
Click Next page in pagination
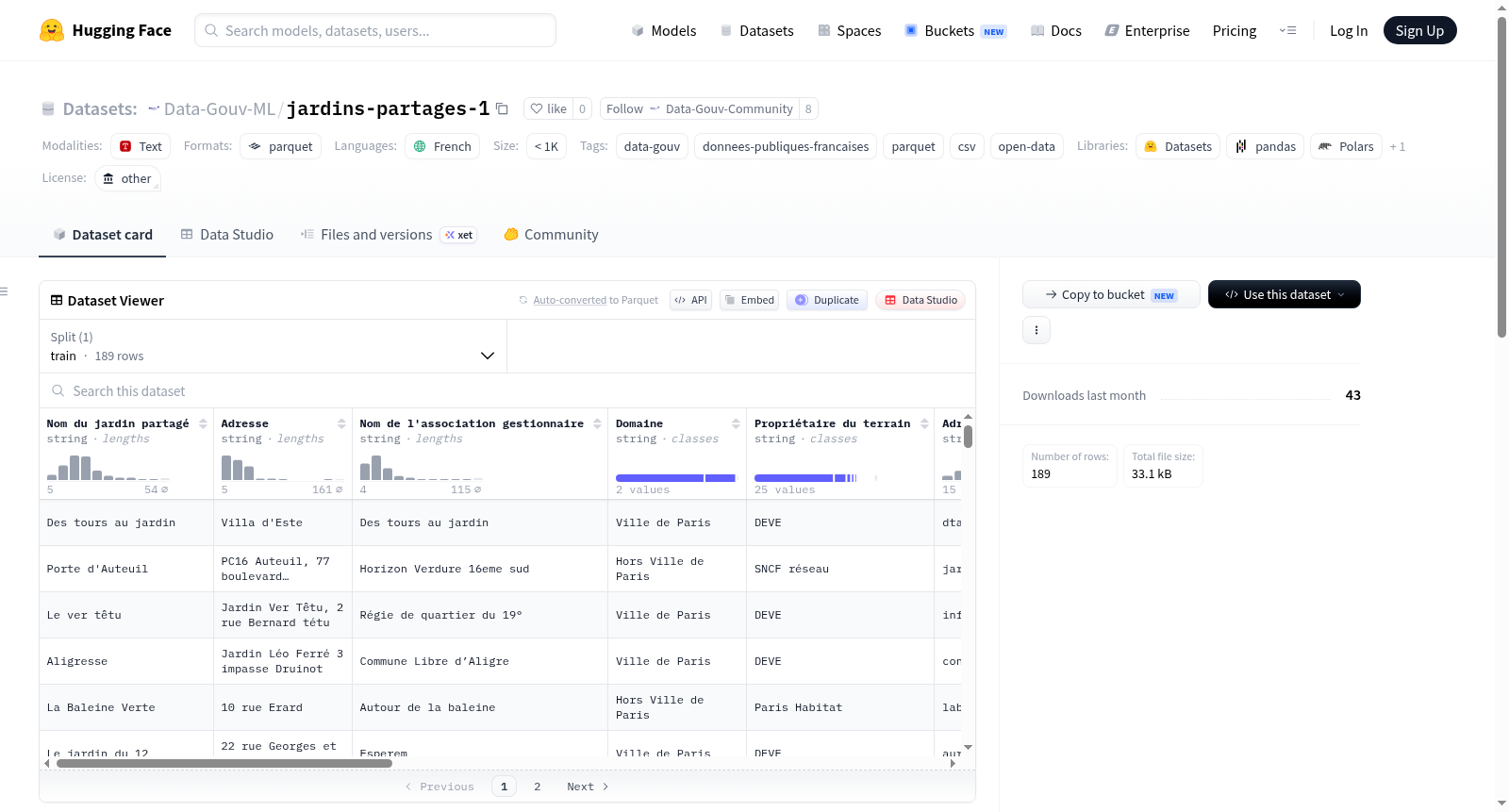588,787
